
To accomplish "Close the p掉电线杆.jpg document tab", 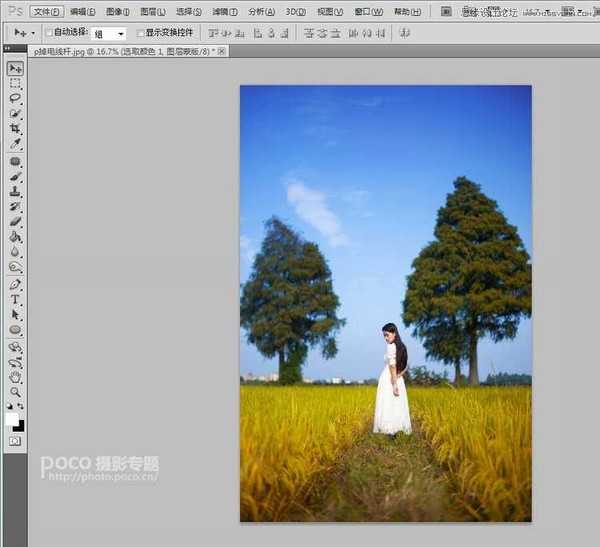I will [x=221, y=50].
